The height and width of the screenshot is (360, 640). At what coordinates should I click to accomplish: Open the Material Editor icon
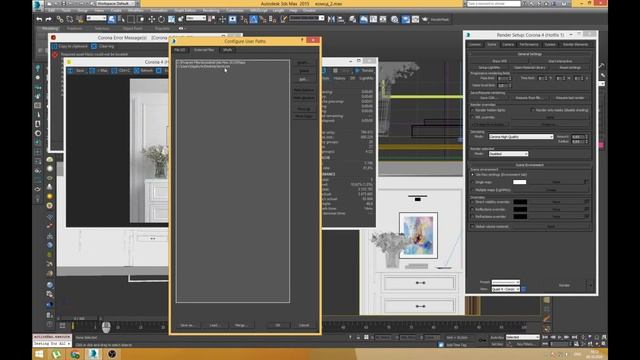click(x=395, y=19)
